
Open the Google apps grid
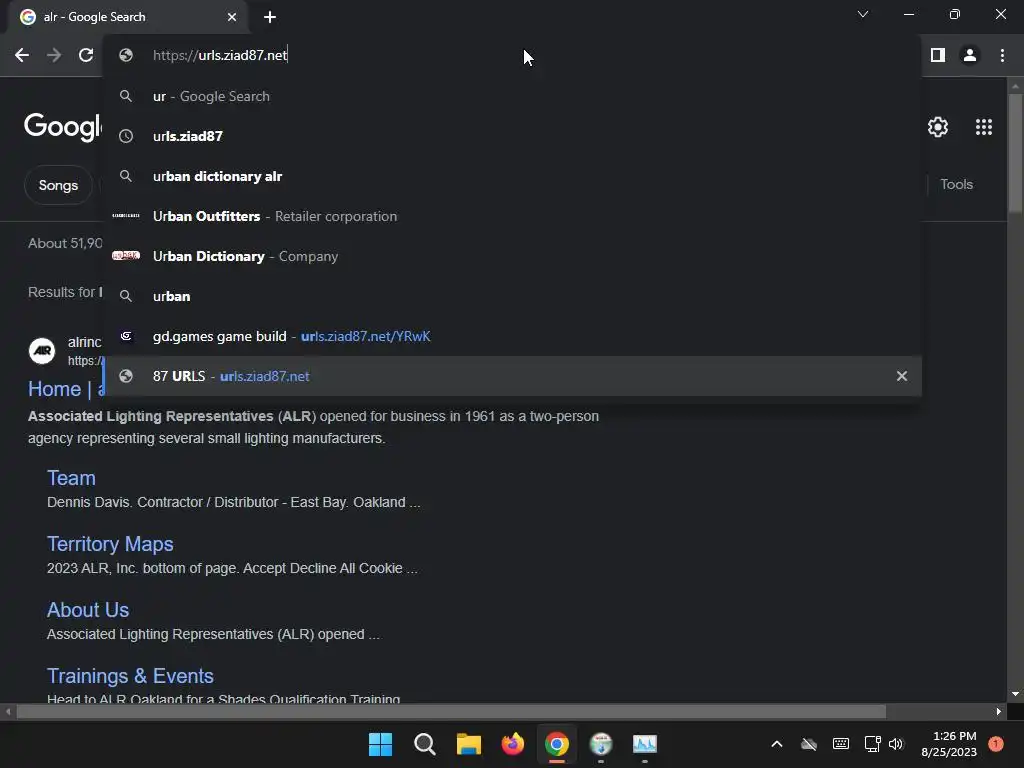(984, 127)
